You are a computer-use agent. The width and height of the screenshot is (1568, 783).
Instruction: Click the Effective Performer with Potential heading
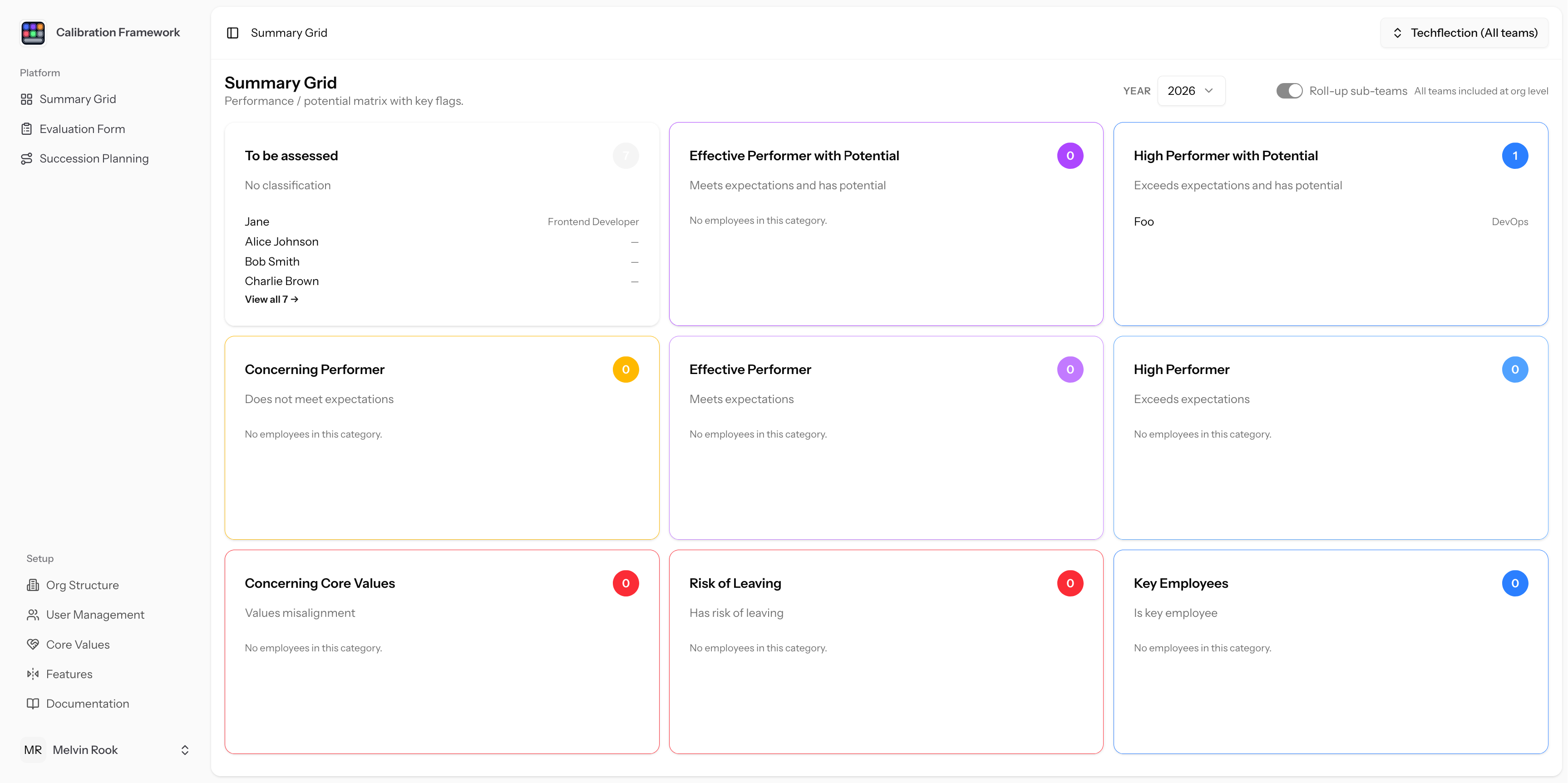[x=794, y=156]
